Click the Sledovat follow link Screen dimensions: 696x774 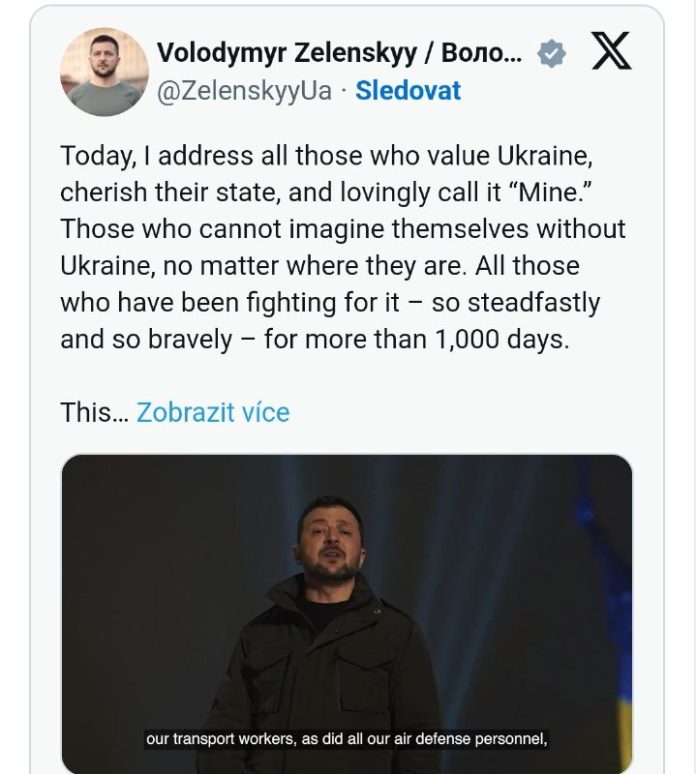pyautogui.click(x=408, y=91)
